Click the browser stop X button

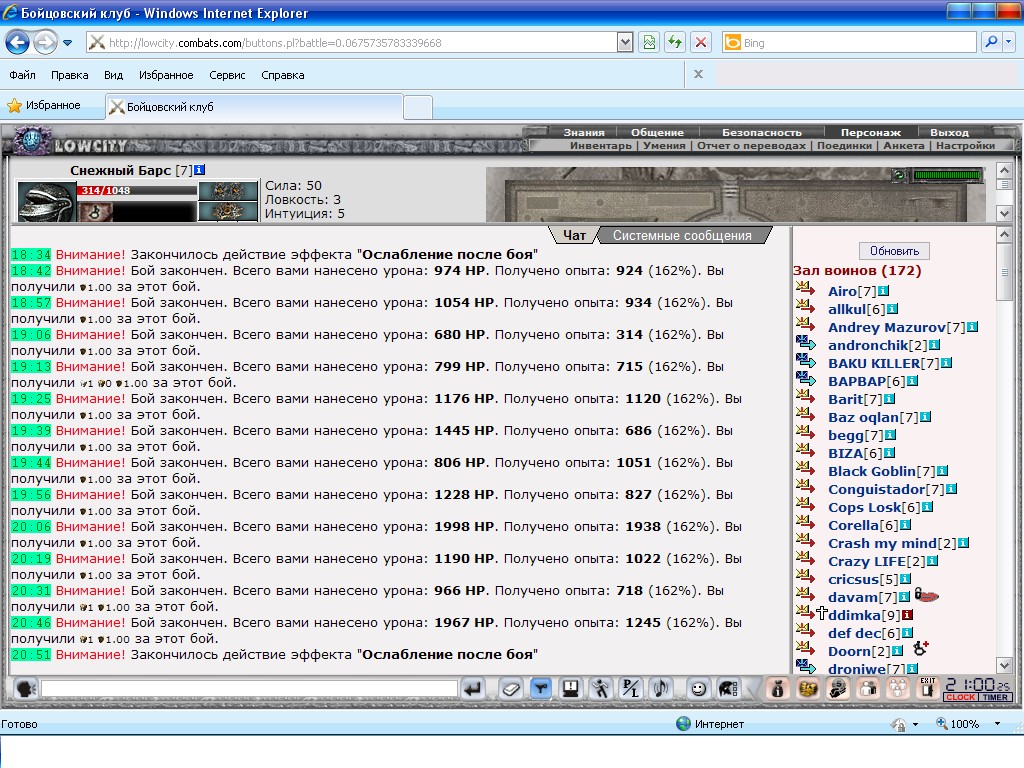701,42
